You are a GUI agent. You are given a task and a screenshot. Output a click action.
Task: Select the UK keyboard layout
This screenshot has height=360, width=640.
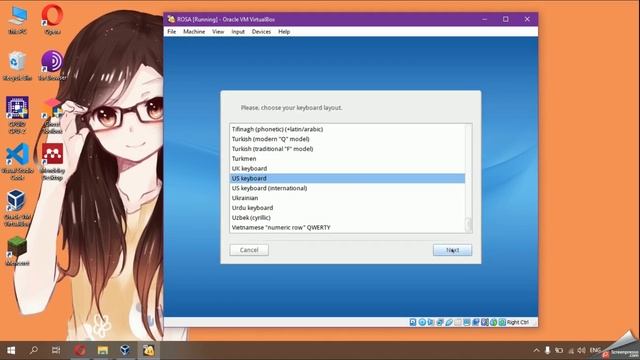[347, 168]
